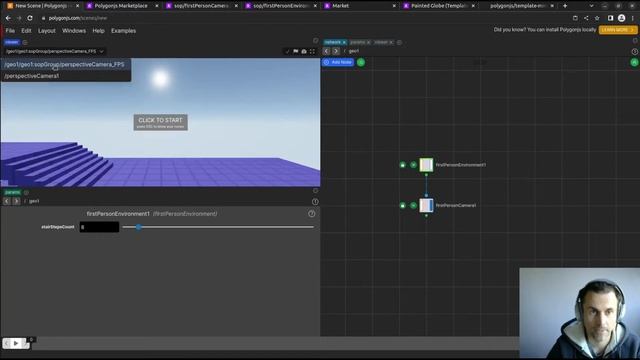
Task: Switch to the params tab in right panel
Action: pos(357,42)
